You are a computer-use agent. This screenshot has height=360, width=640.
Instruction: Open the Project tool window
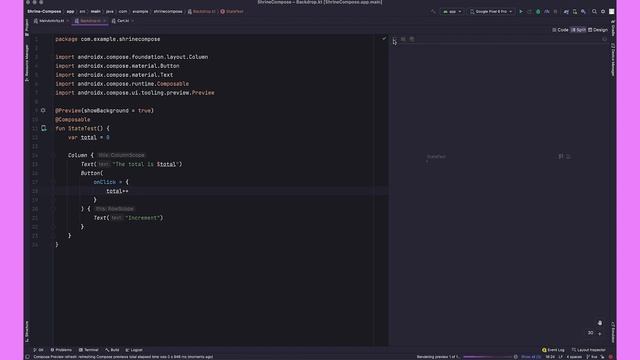27,28
